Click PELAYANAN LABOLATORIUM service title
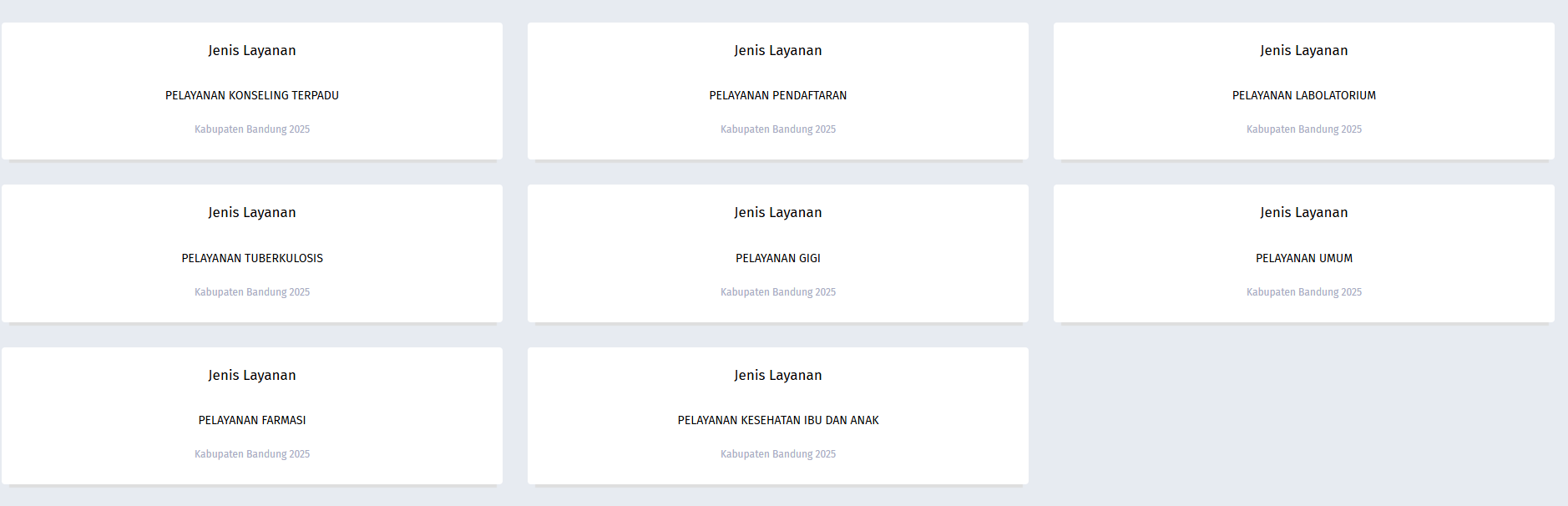Screen dimensions: 1568x506 coord(1303,95)
